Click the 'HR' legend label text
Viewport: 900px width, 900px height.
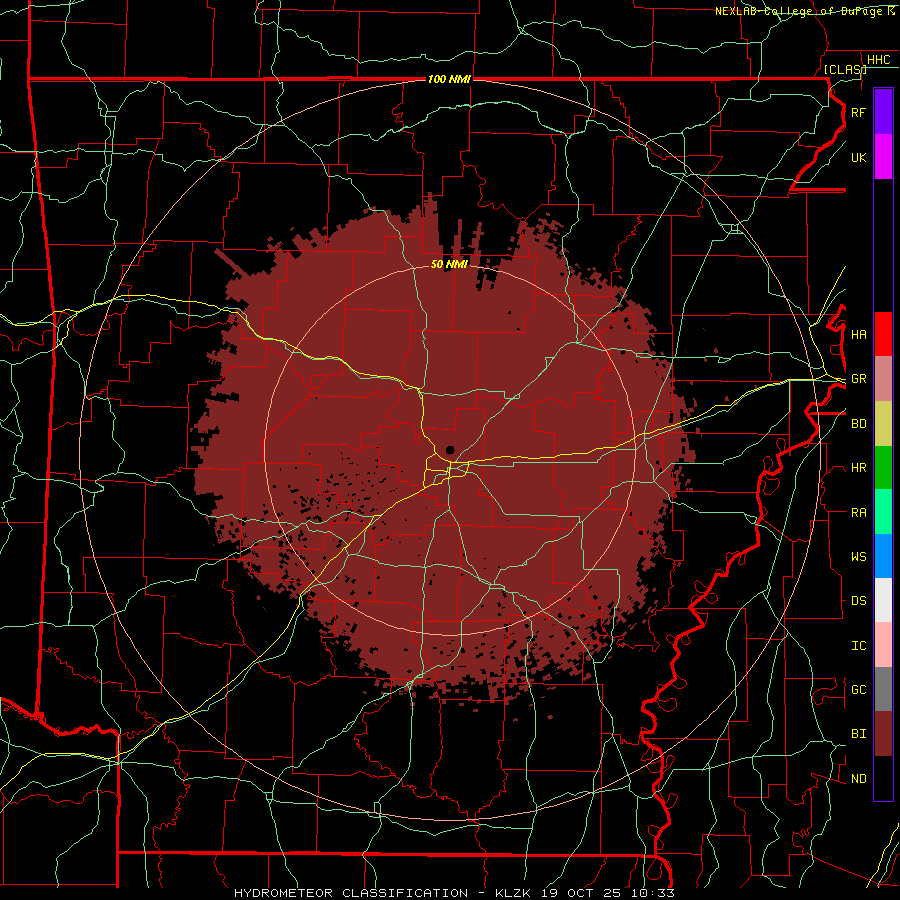(858, 468)
